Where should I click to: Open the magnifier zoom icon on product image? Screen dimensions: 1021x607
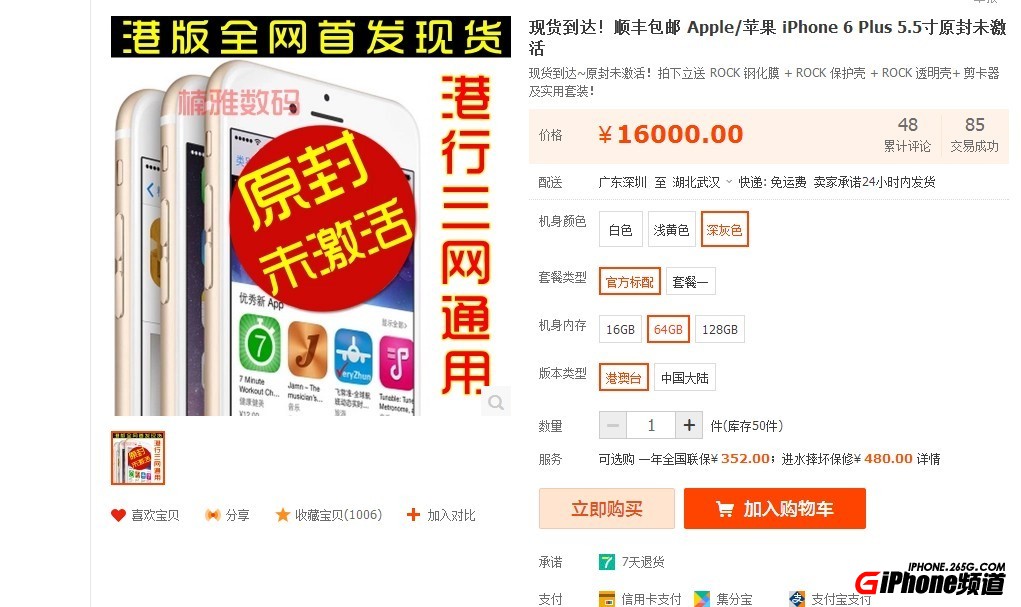coord(496,402)
